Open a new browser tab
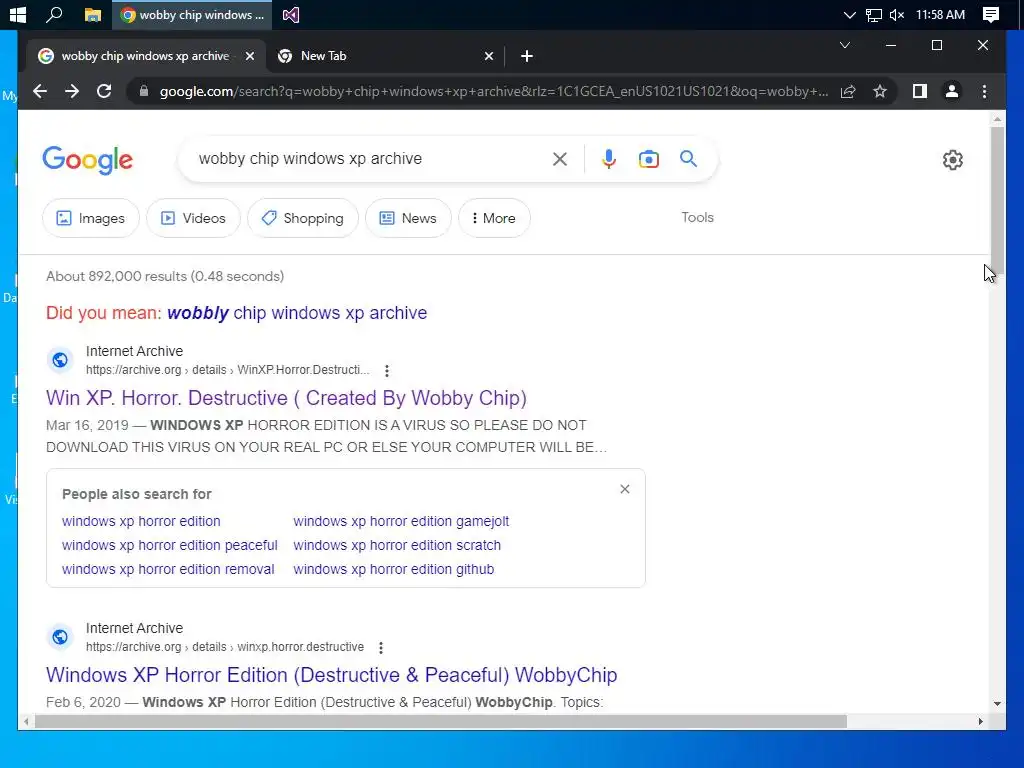 526,56
